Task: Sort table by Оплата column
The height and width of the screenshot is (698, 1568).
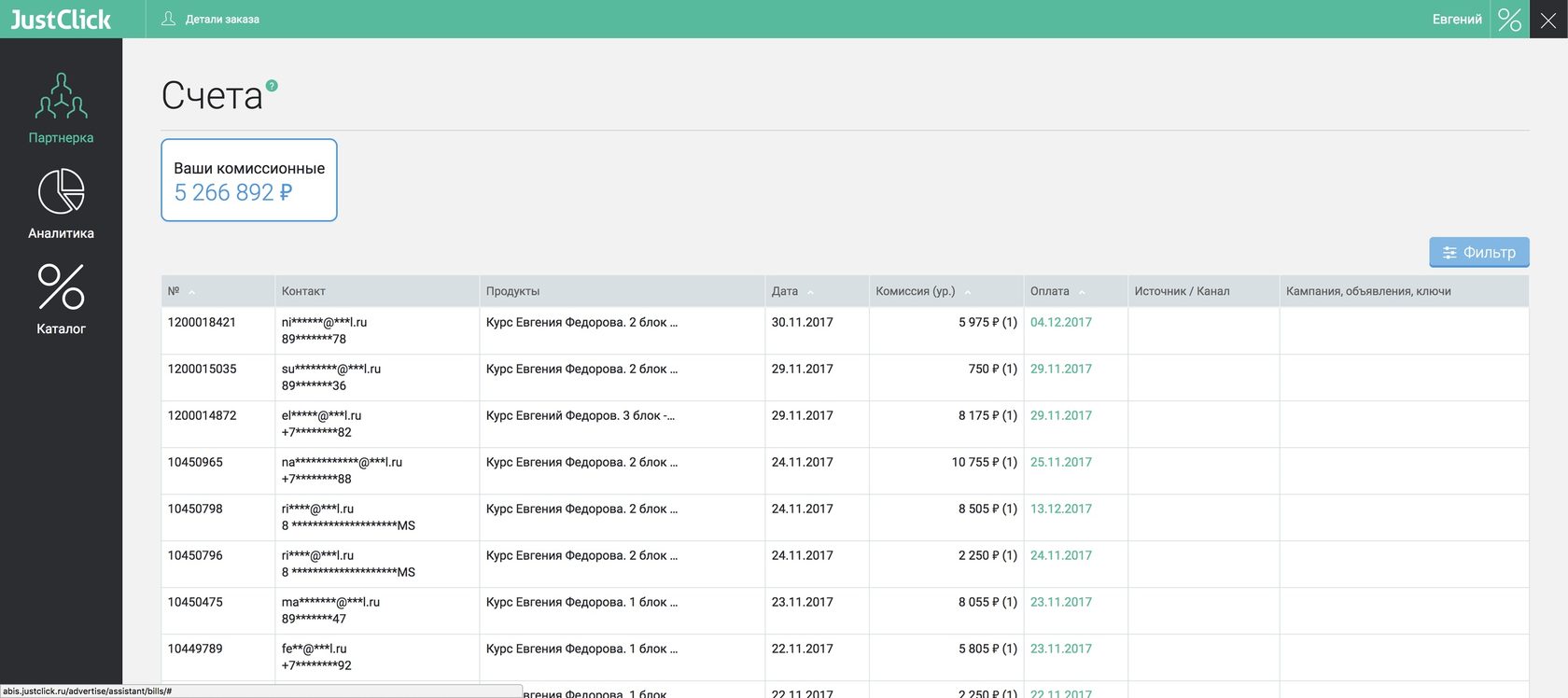Action: coord(1050,291)
